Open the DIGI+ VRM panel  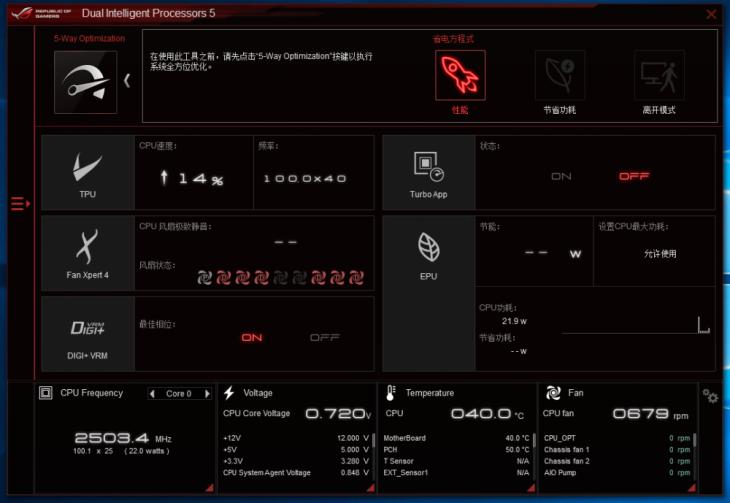pyautogui.click(x=88, y=334)
